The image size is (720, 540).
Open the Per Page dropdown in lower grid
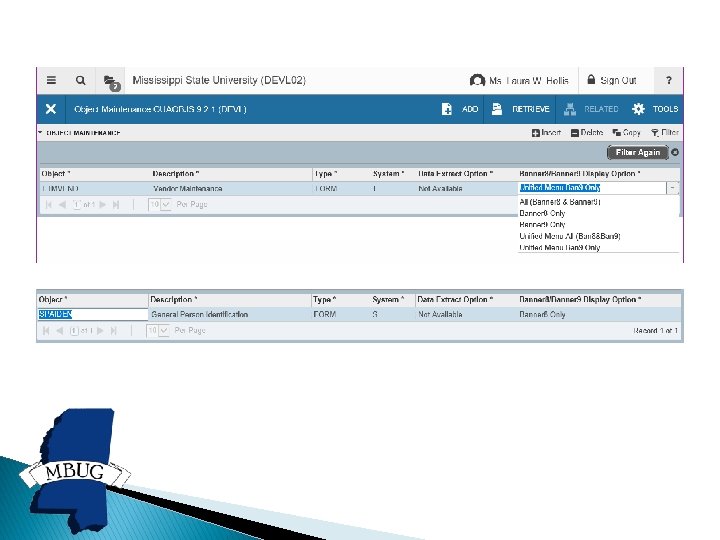click(x=158, y=331)
